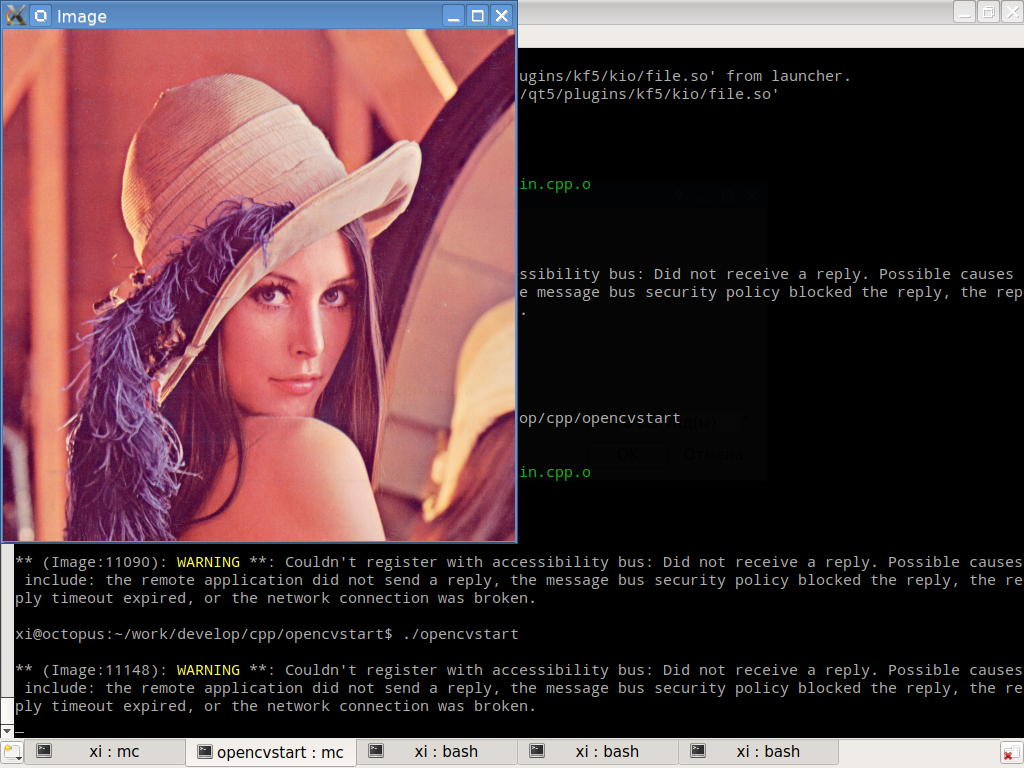This screenshot has height=768, width=1025.
Task: Click the 'kio/file.so' from launcher.' line
Action: coord(684,76)
